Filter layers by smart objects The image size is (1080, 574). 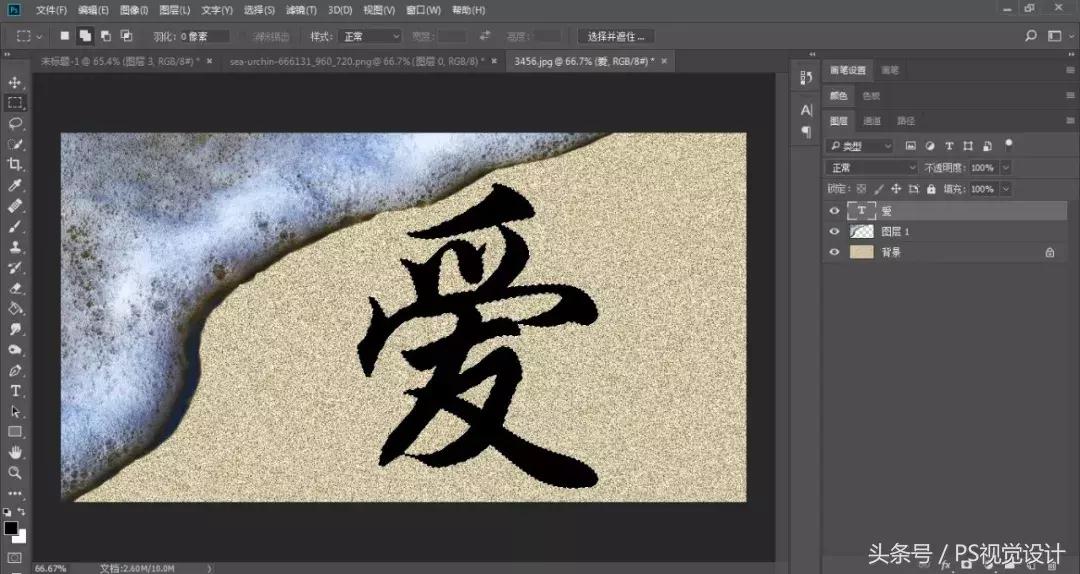(988, 146)
